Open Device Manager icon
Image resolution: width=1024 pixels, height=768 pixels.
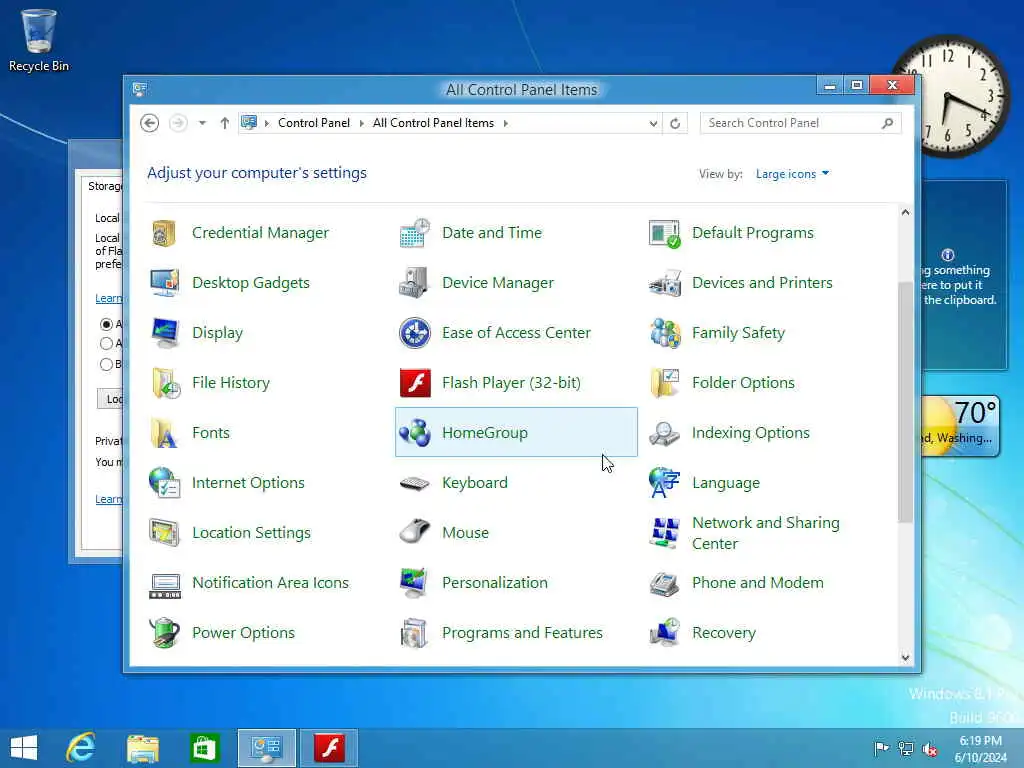pyautogui.click(x=415, y=283)
